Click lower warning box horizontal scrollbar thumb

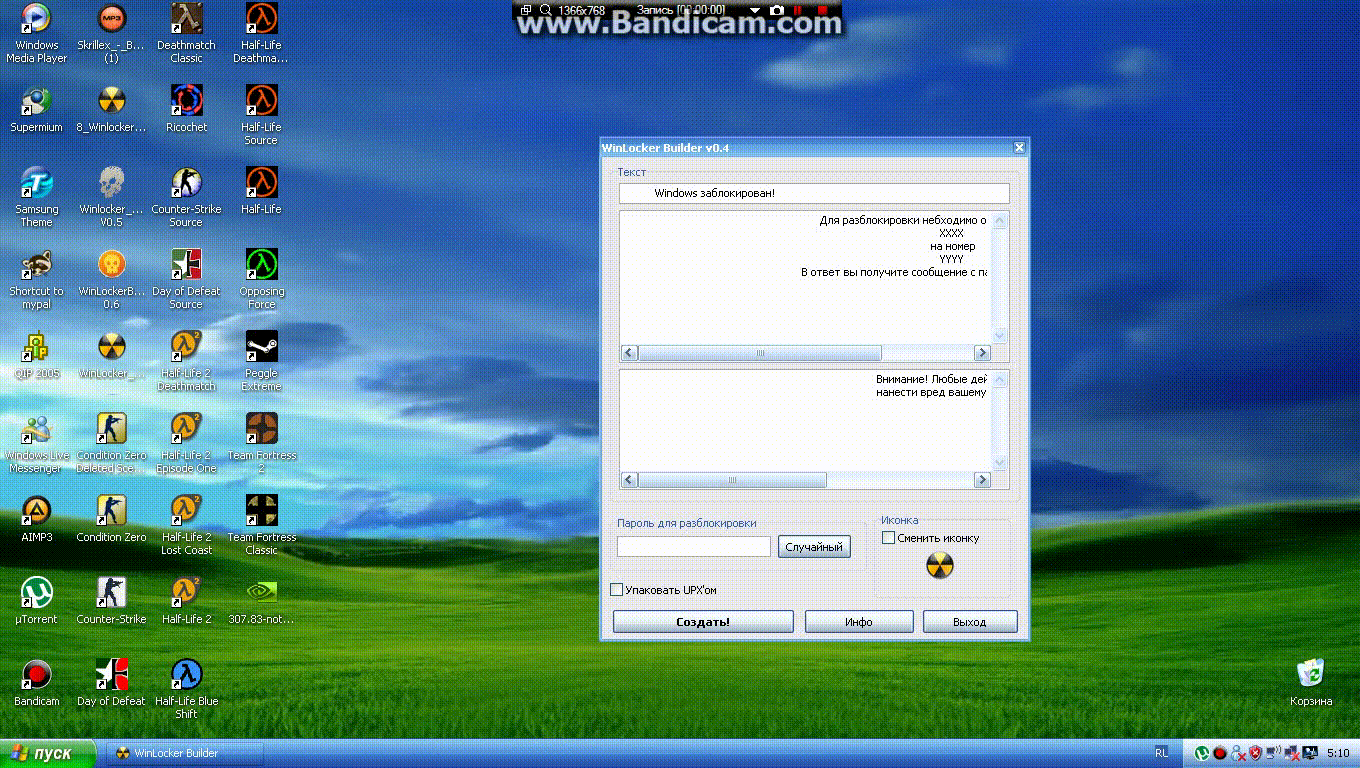click(x=732, y=480)
